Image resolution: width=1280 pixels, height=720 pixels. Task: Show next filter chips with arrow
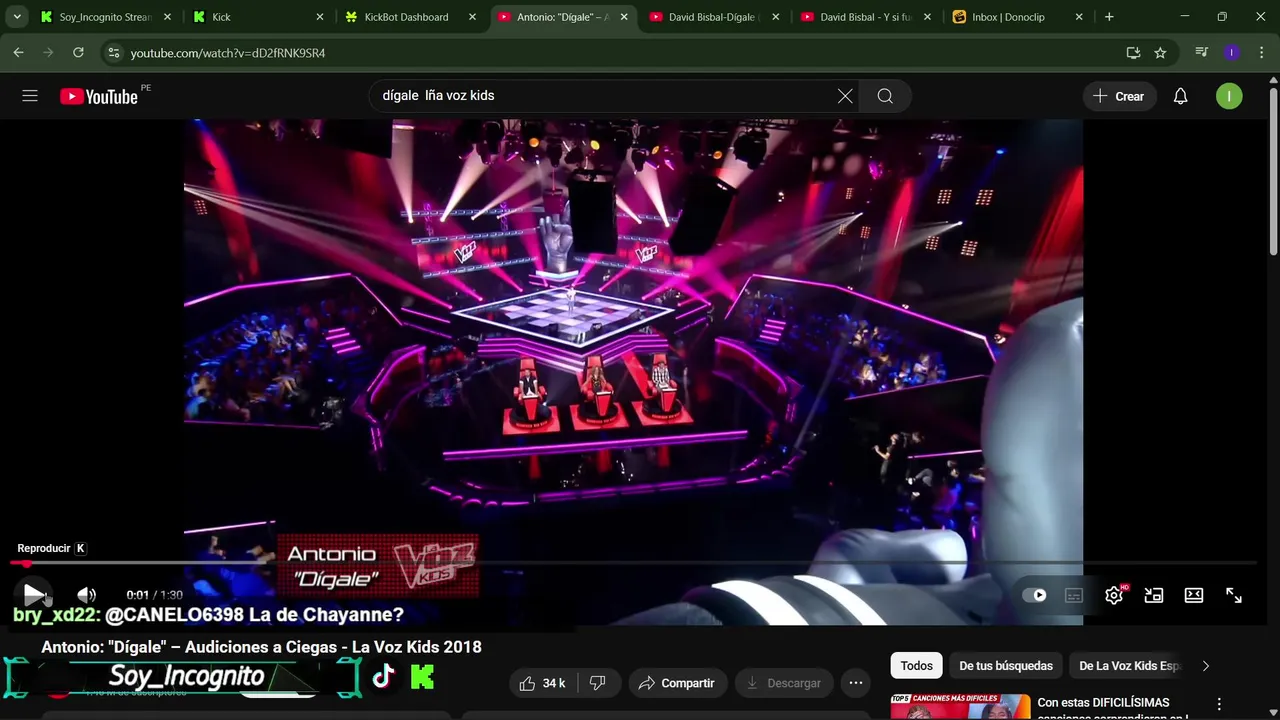click(x=1205, y=666)
